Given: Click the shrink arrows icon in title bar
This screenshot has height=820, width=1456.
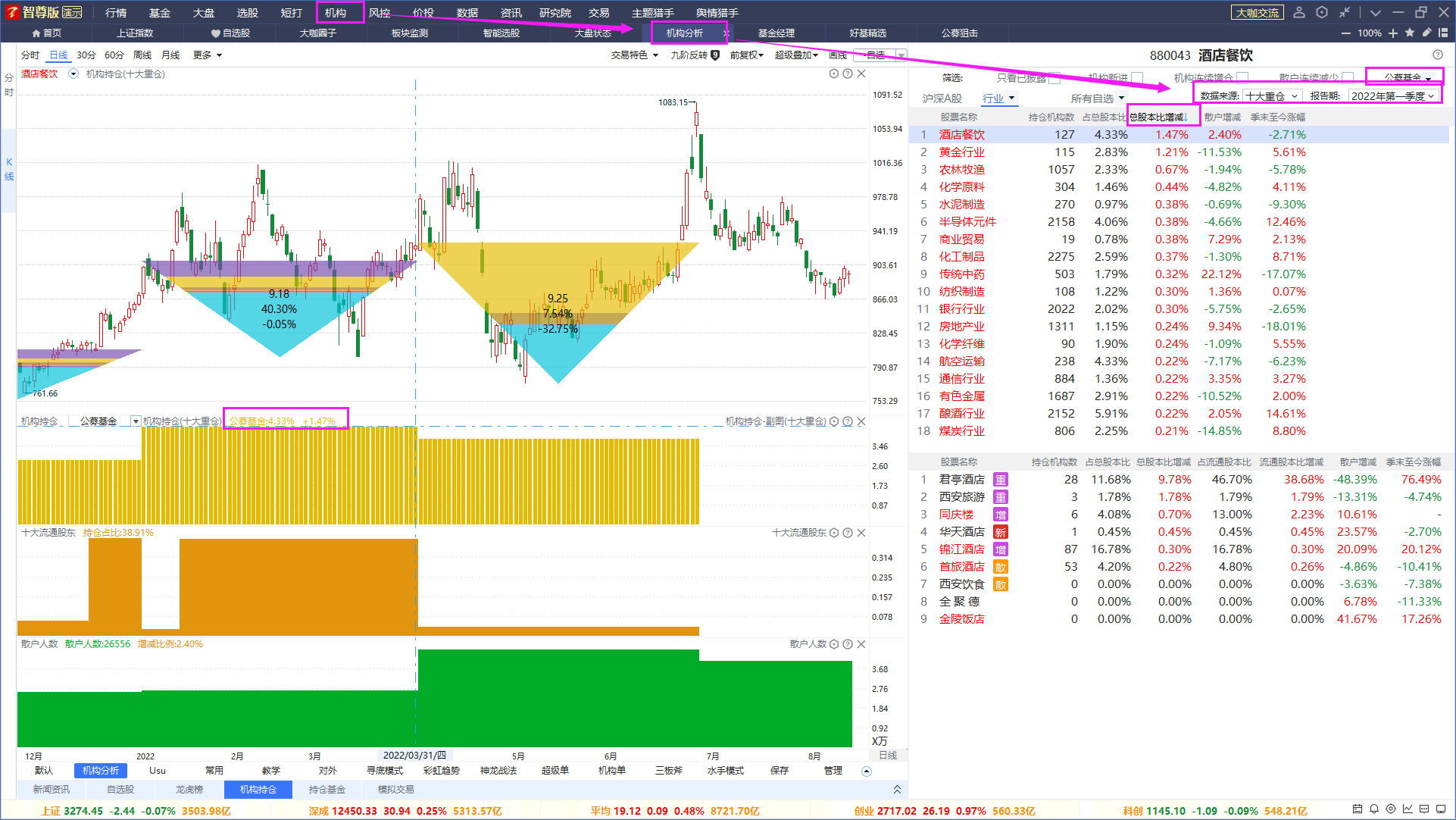Looking at the screenshot, I should [x=1345, y=12].
